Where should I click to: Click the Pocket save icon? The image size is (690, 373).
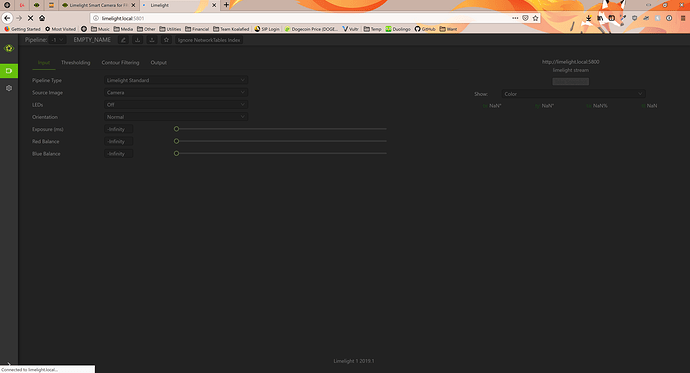(x=525, y=18)
